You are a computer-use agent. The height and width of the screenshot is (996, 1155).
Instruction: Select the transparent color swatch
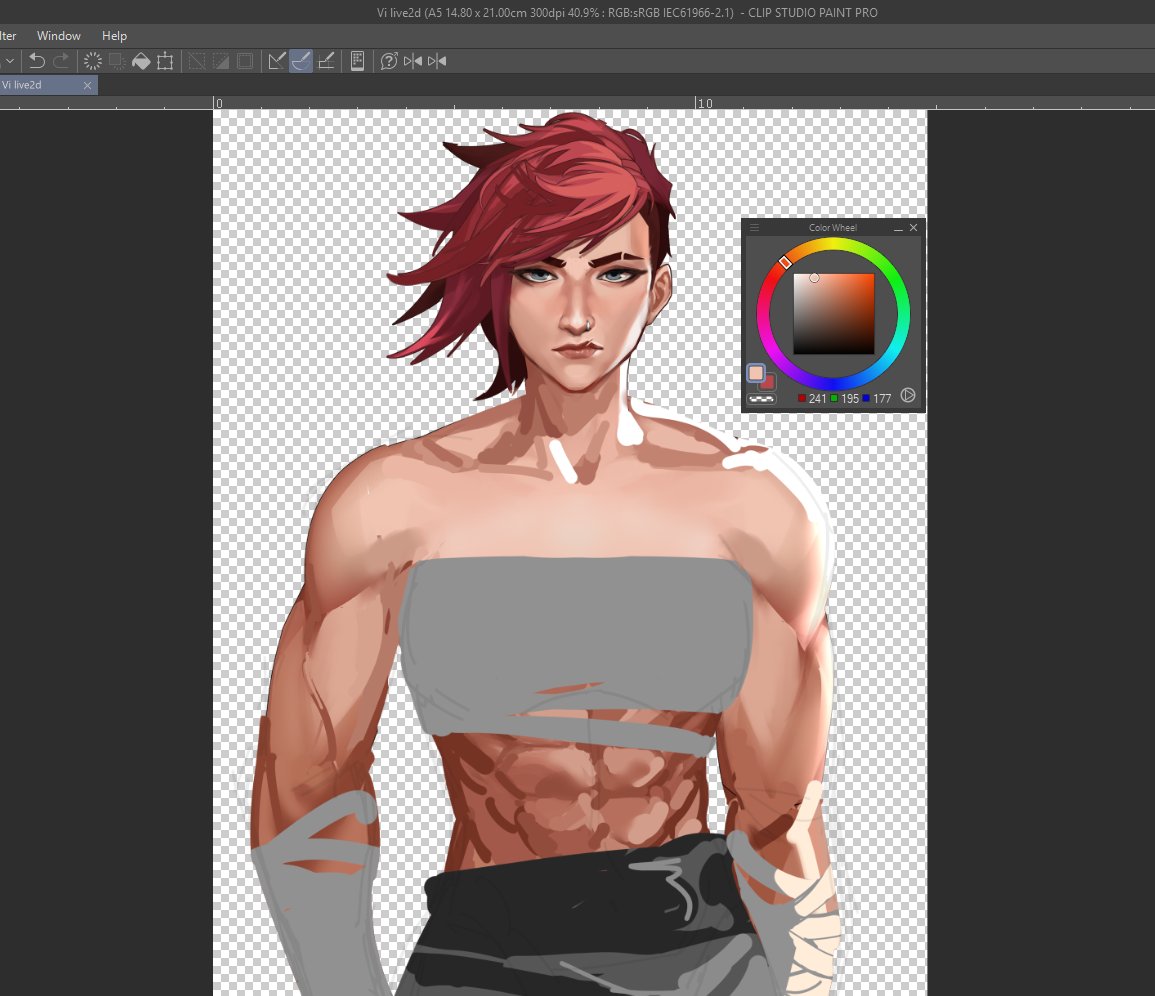point(761,399)
